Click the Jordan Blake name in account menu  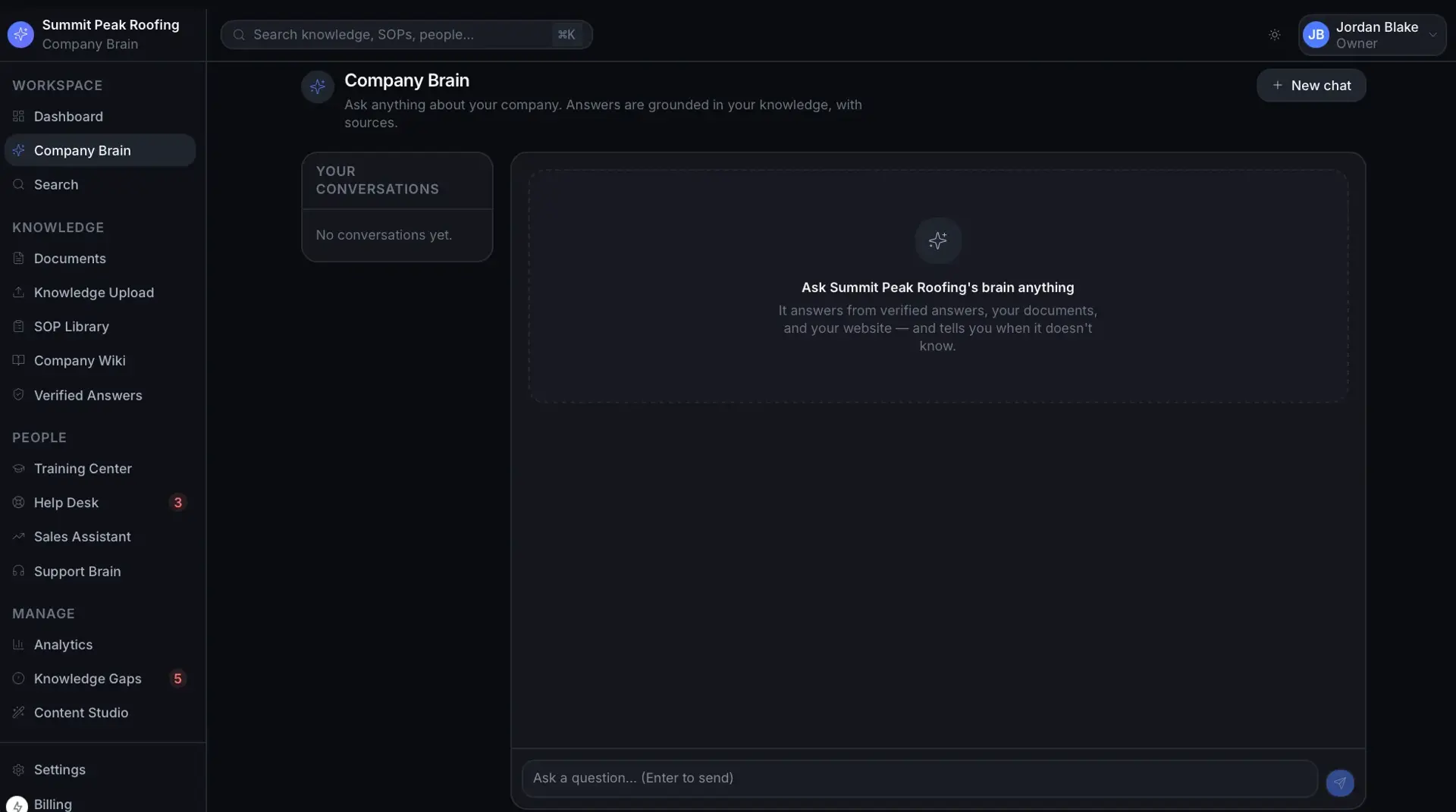pyautogui.click(x=1376, y=27)
